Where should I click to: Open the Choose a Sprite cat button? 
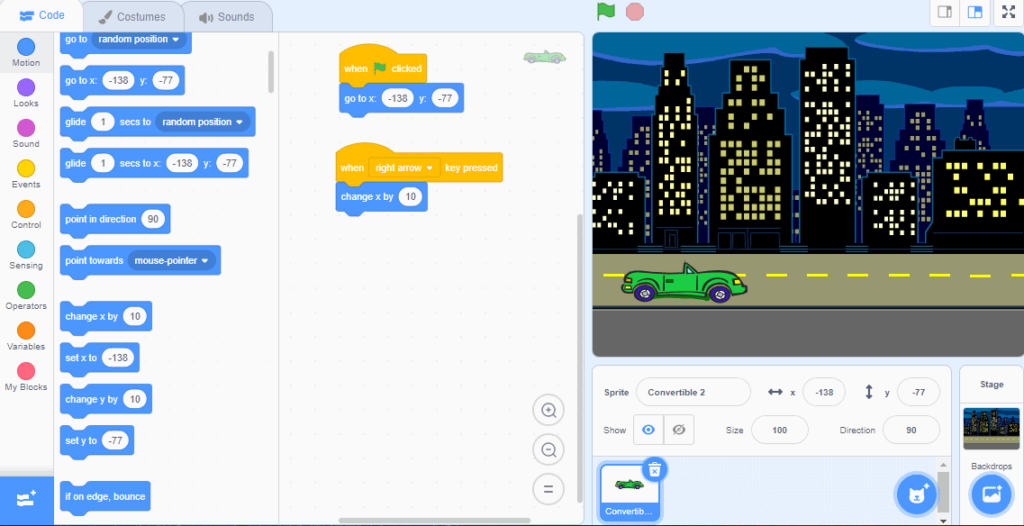[x=914, y=492]
